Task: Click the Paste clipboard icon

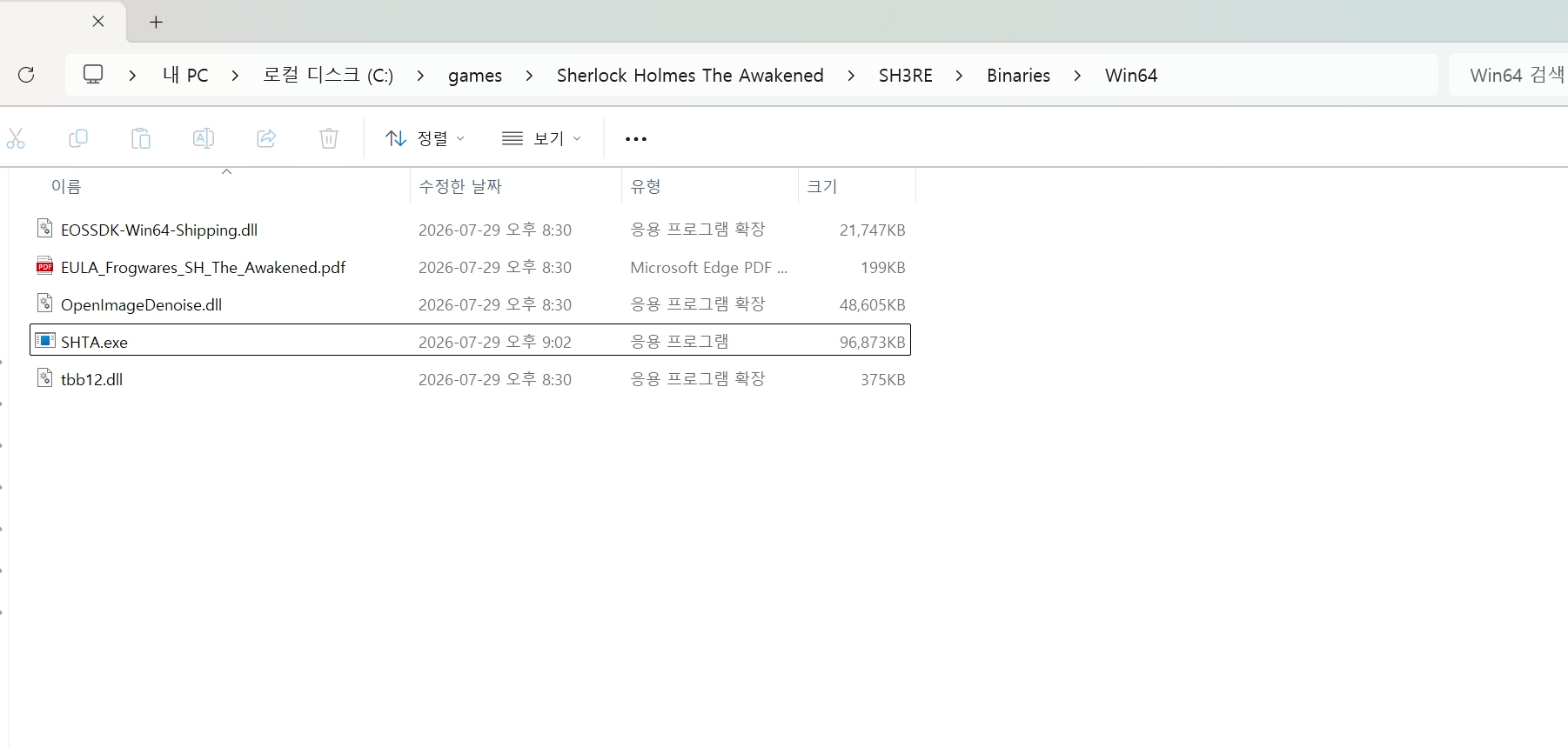Action: click(x=141, y=138)
